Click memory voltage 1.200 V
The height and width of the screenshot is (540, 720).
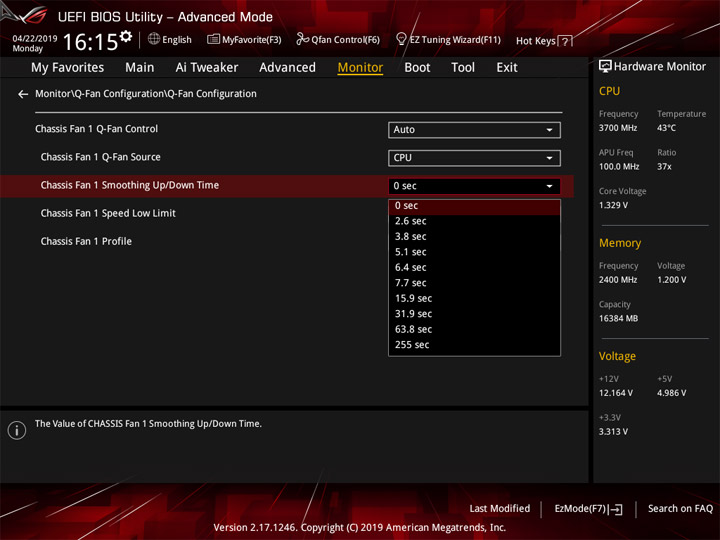(x=671, y=280)
